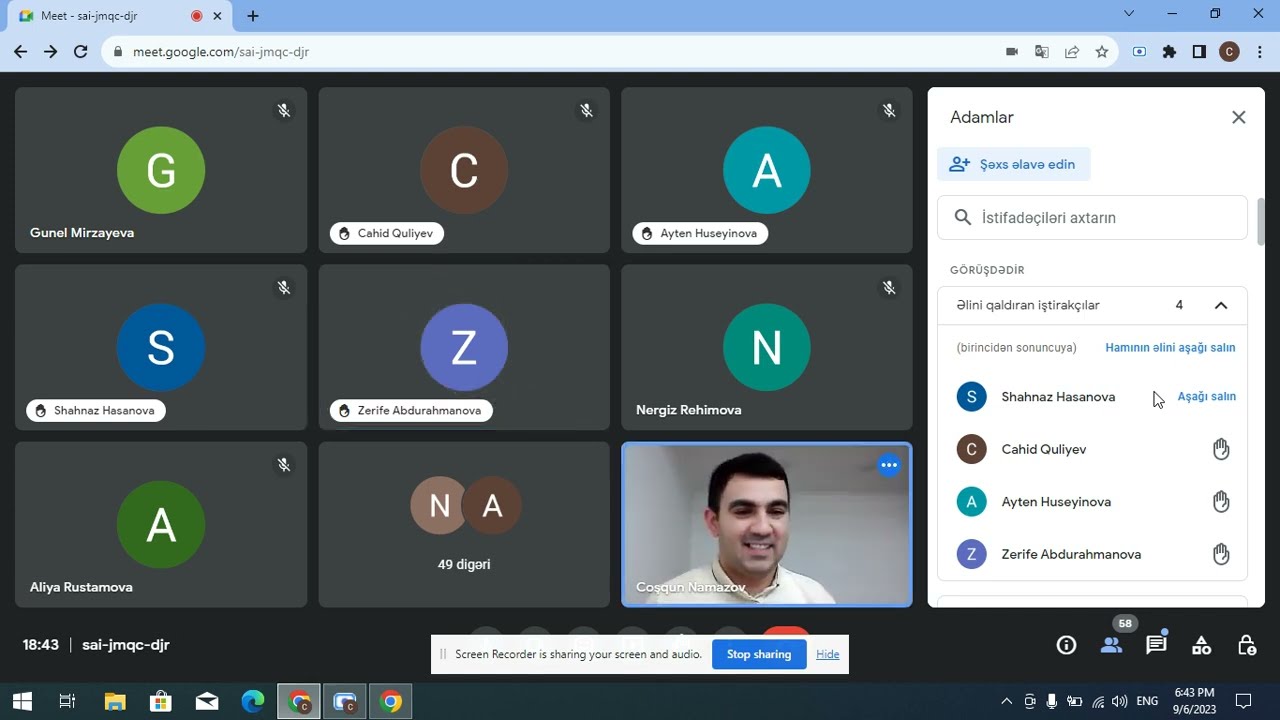Click the volume icon in system tray
Viewport: 1280px width, 720px height.
(x=1119, y=701)
